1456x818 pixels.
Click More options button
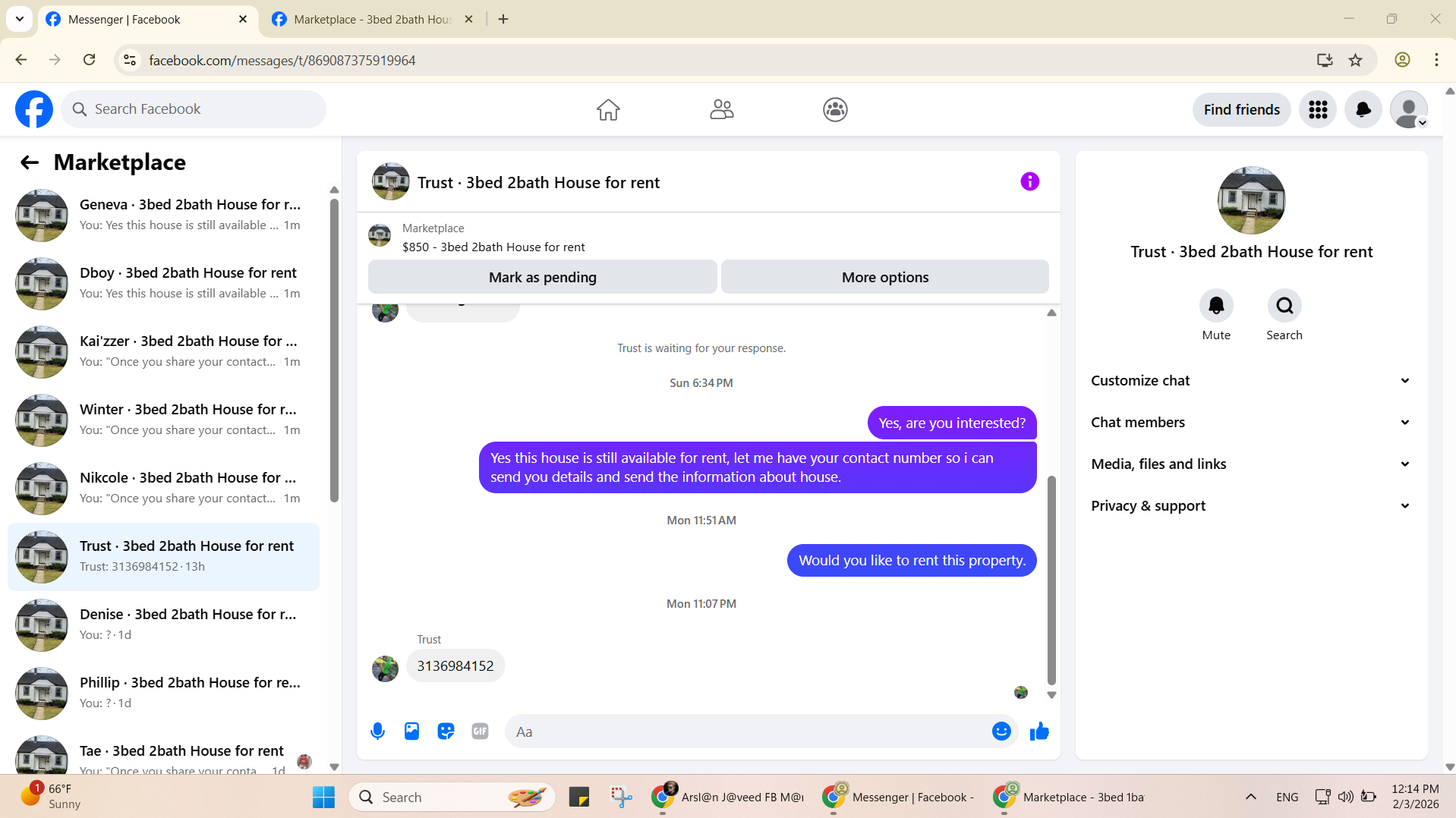tap(885, 277)
